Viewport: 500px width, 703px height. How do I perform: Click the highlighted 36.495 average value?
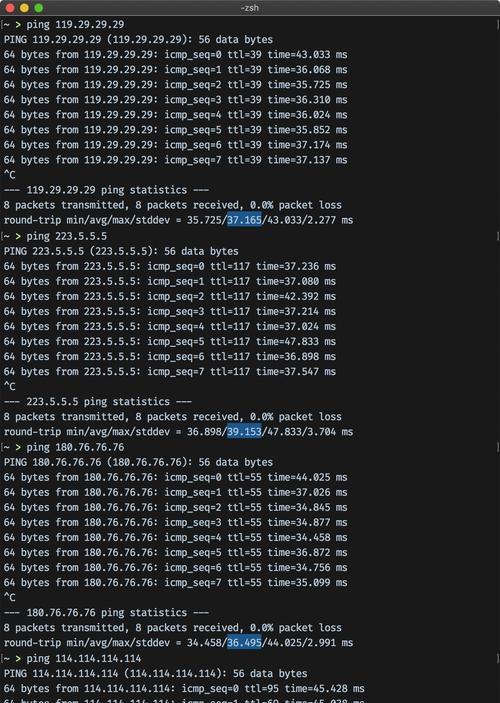(x=244, y=643)
